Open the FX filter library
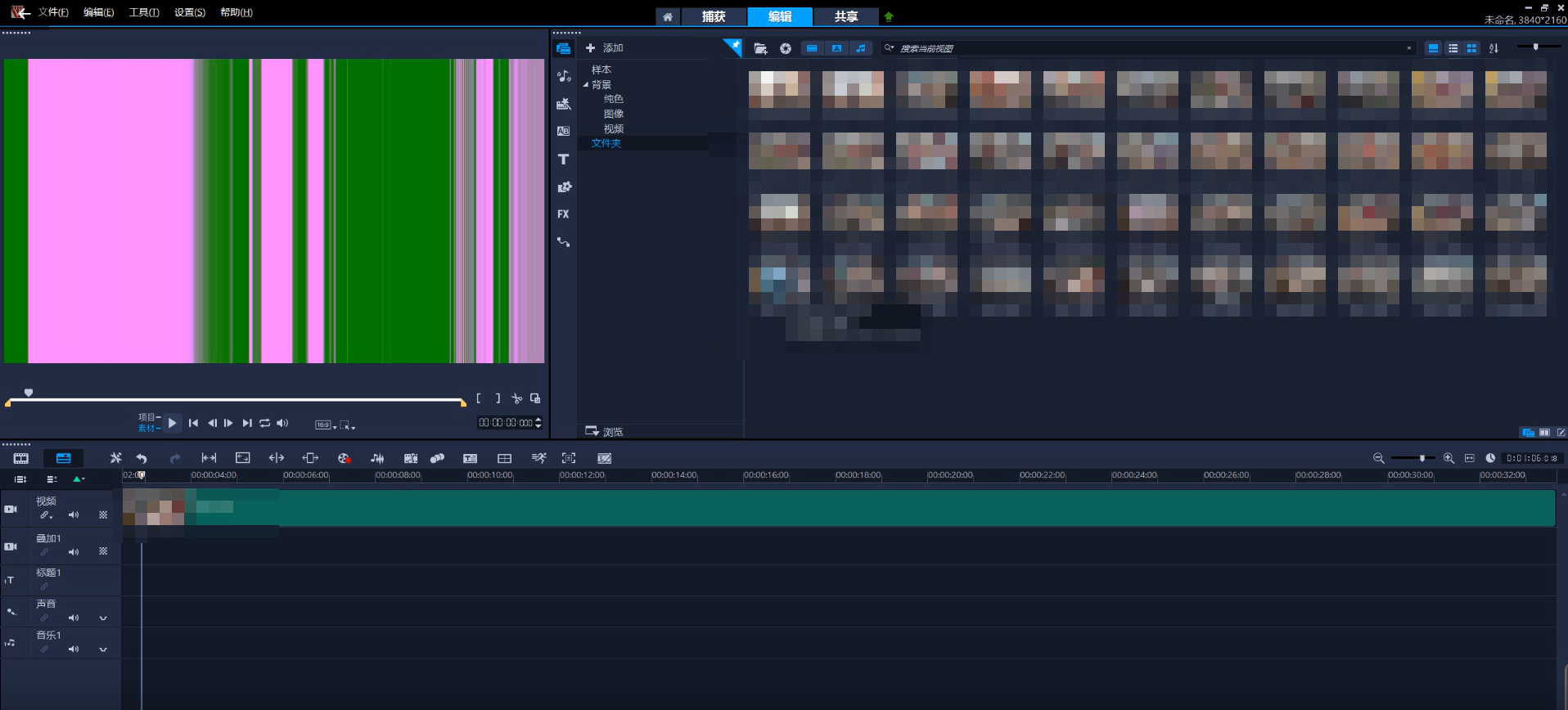 point(563,214)
